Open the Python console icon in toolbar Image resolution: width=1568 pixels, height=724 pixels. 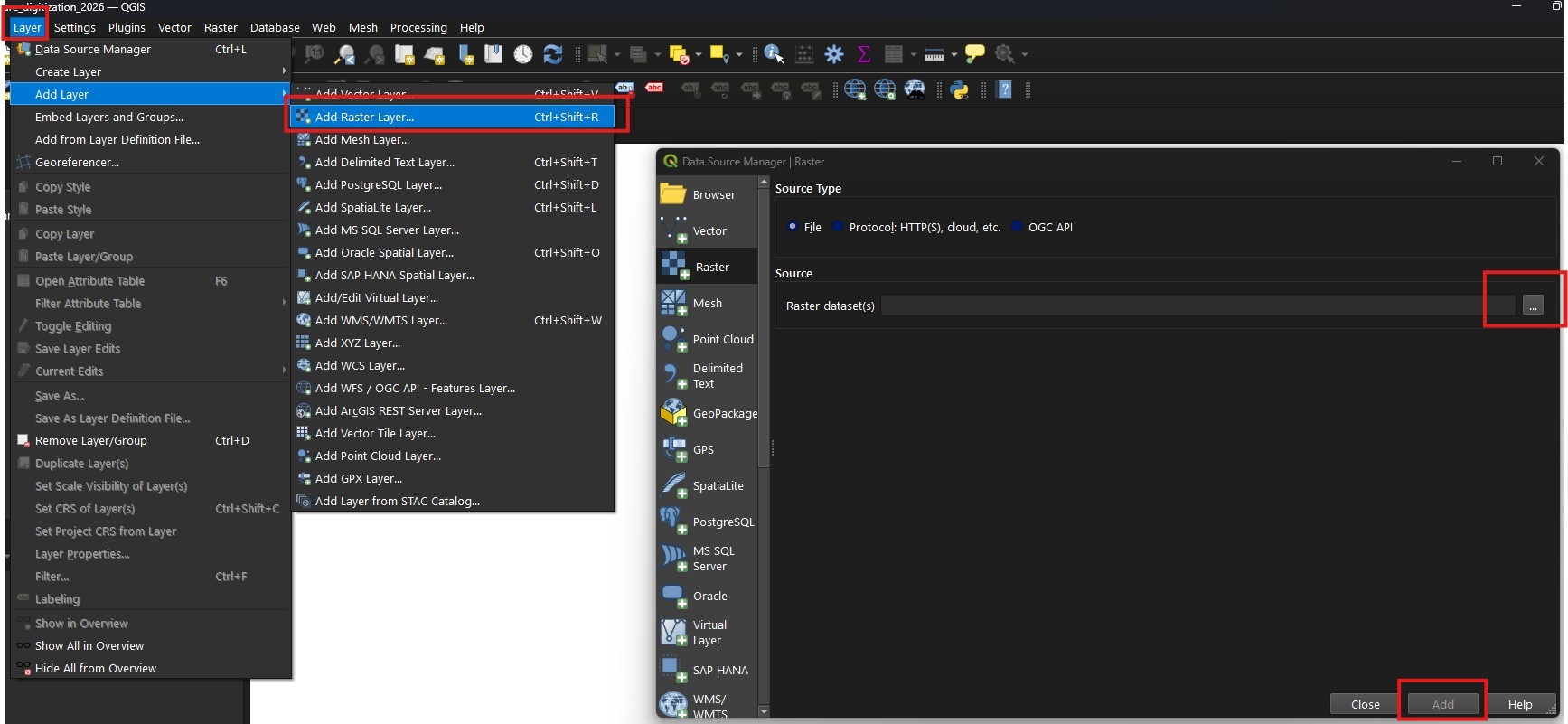pos(959,89)
